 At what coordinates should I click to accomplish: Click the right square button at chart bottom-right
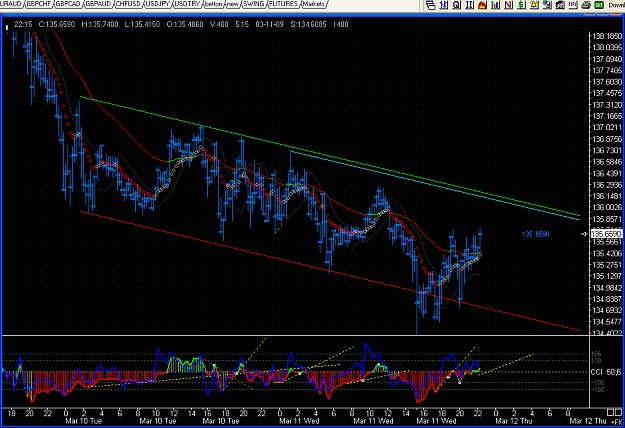coord(619,412)
